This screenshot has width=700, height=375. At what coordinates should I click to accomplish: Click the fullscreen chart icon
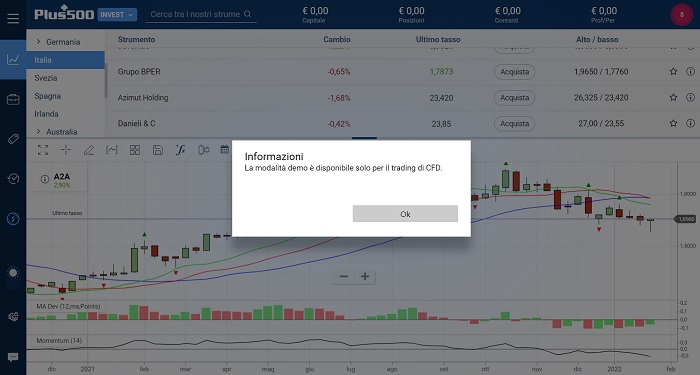coord(43,150)
